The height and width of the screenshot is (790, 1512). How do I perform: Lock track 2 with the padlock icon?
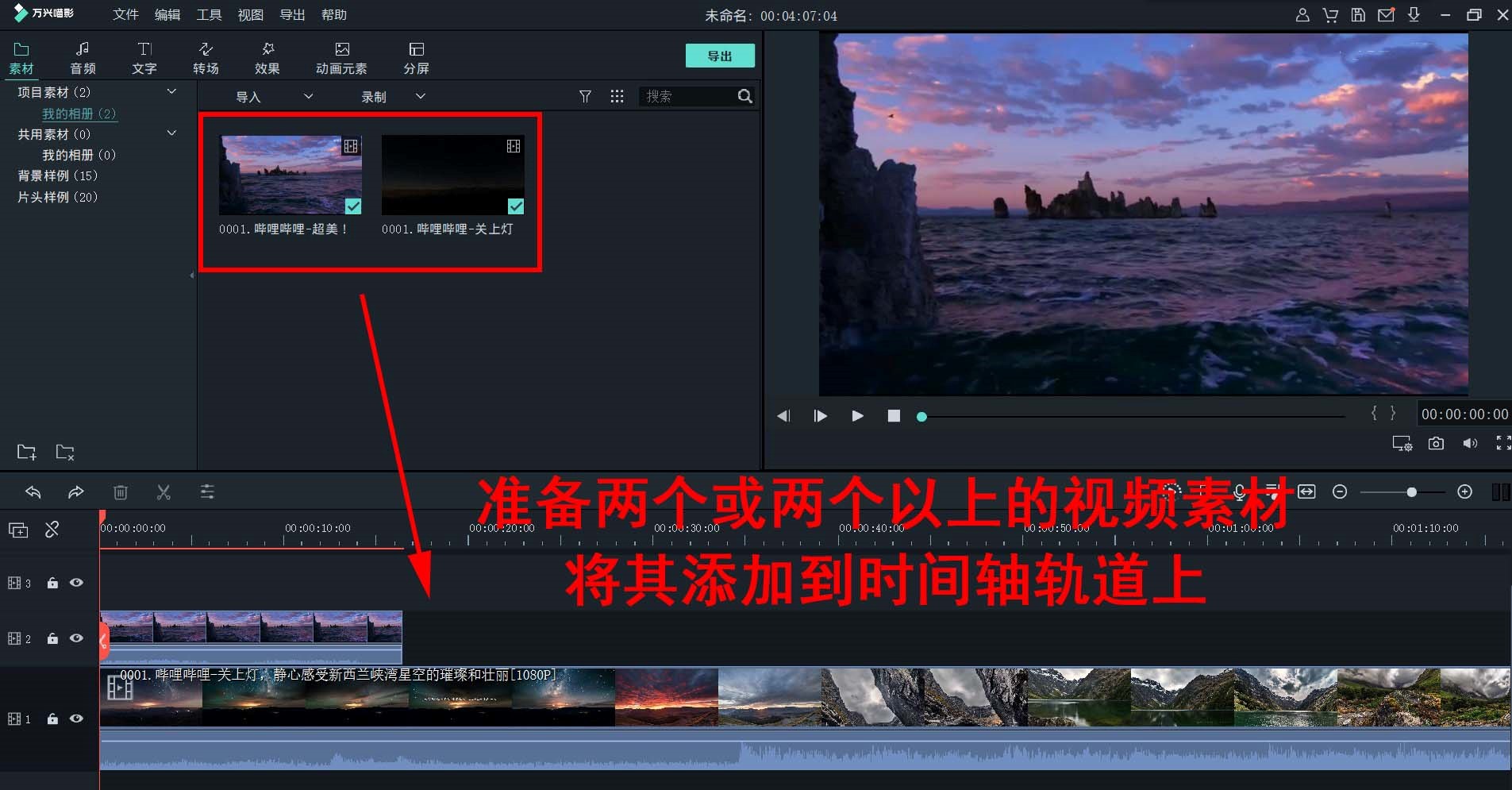click(x=52, y=638)
